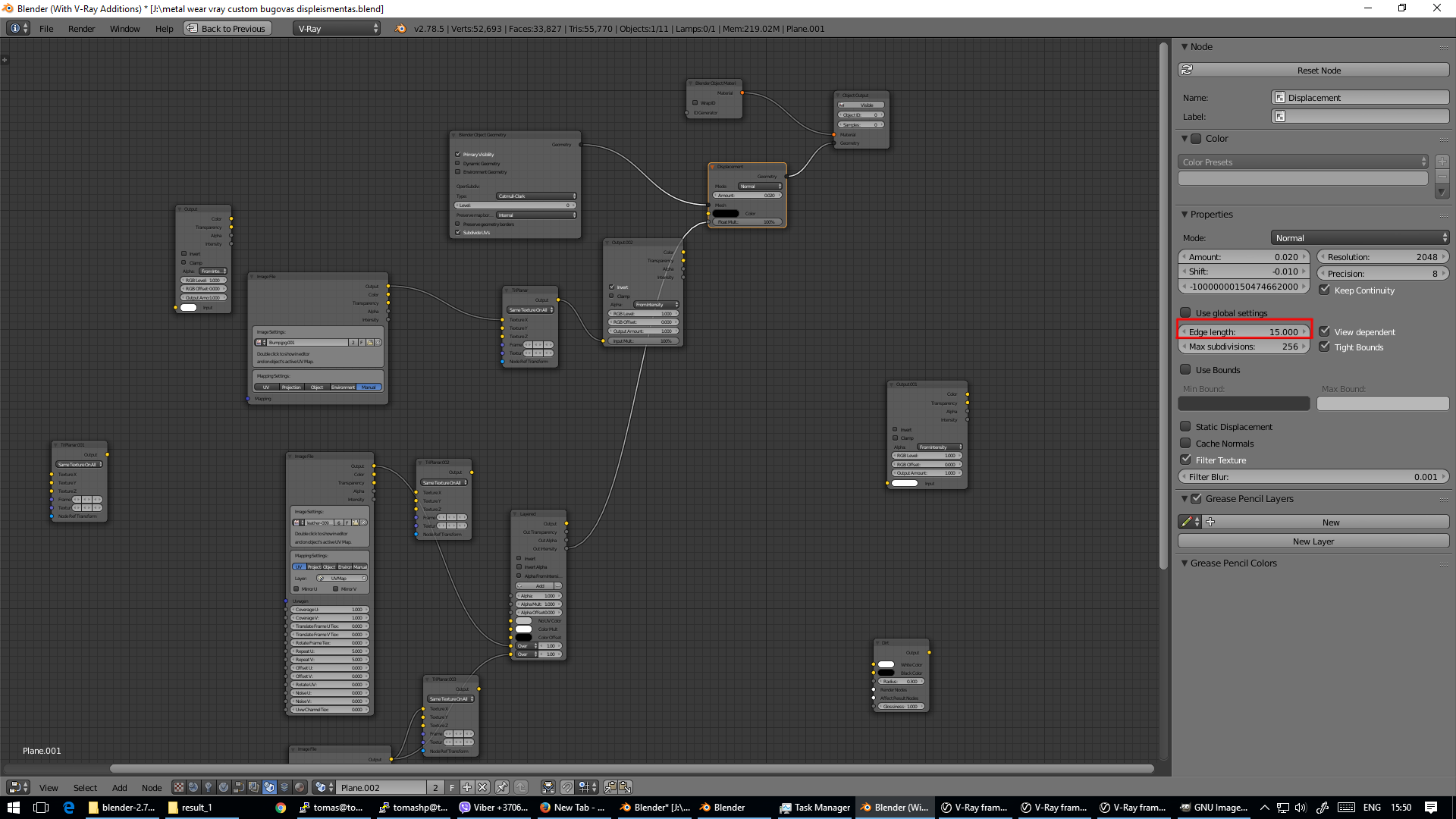Screen dimensions: 1456x819
Task: Collapse the Node panel
Action: click(x=1185, y=47)
